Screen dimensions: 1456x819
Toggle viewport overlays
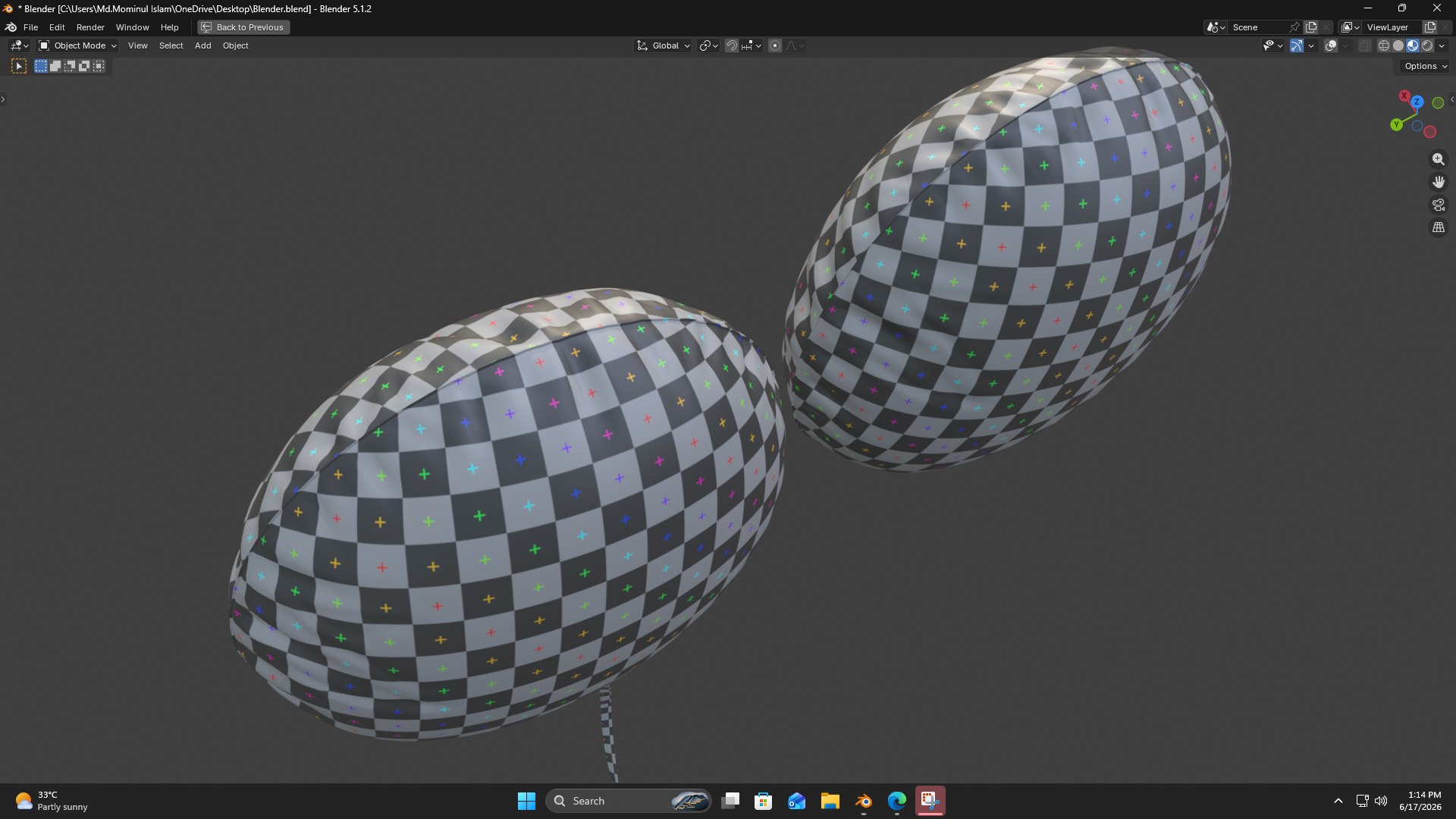click(x=1331, y=45)
